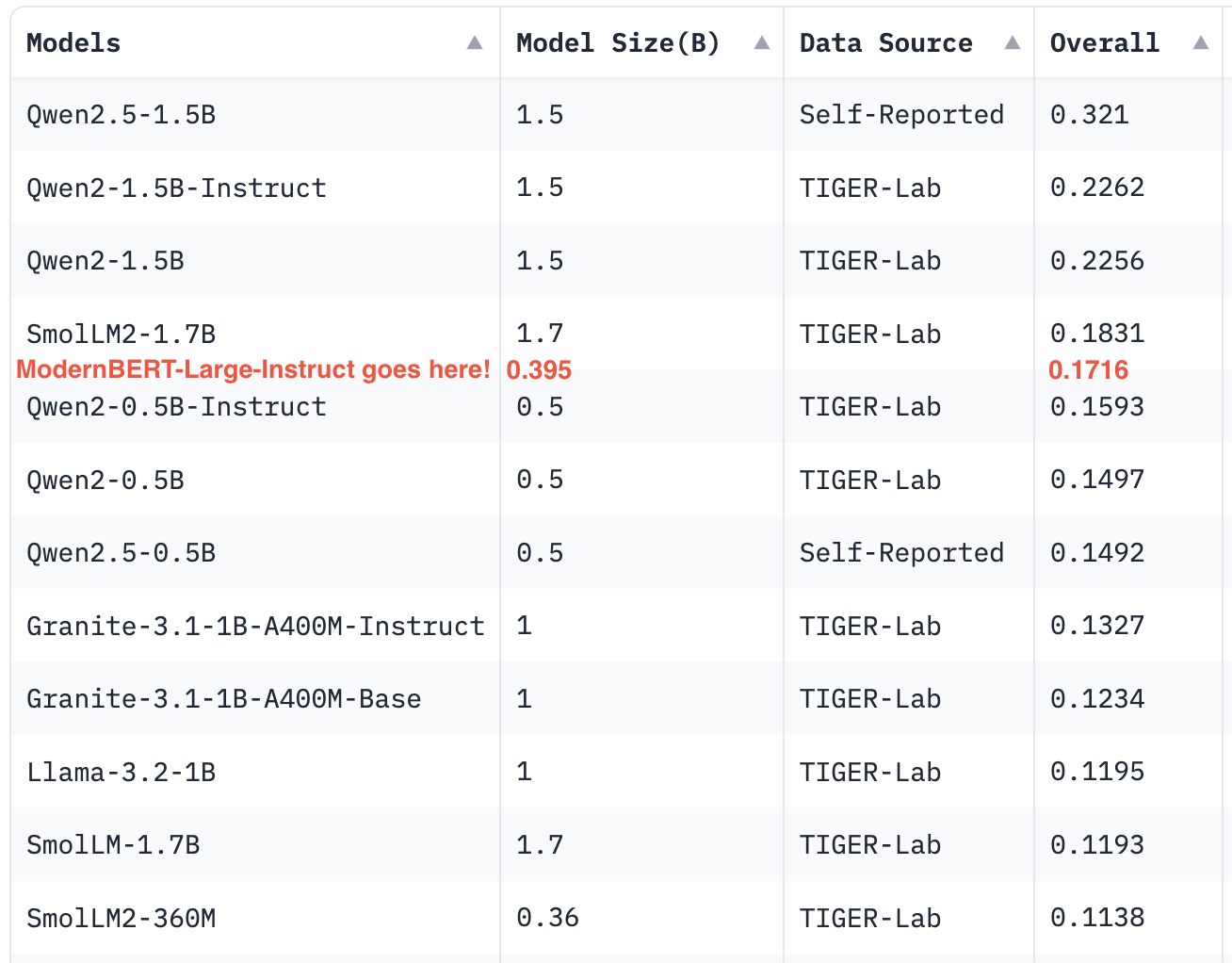1232x963 pixels.
Task: Click the Model Size(B) sort arrow
Action: click(x=762, y=43)
